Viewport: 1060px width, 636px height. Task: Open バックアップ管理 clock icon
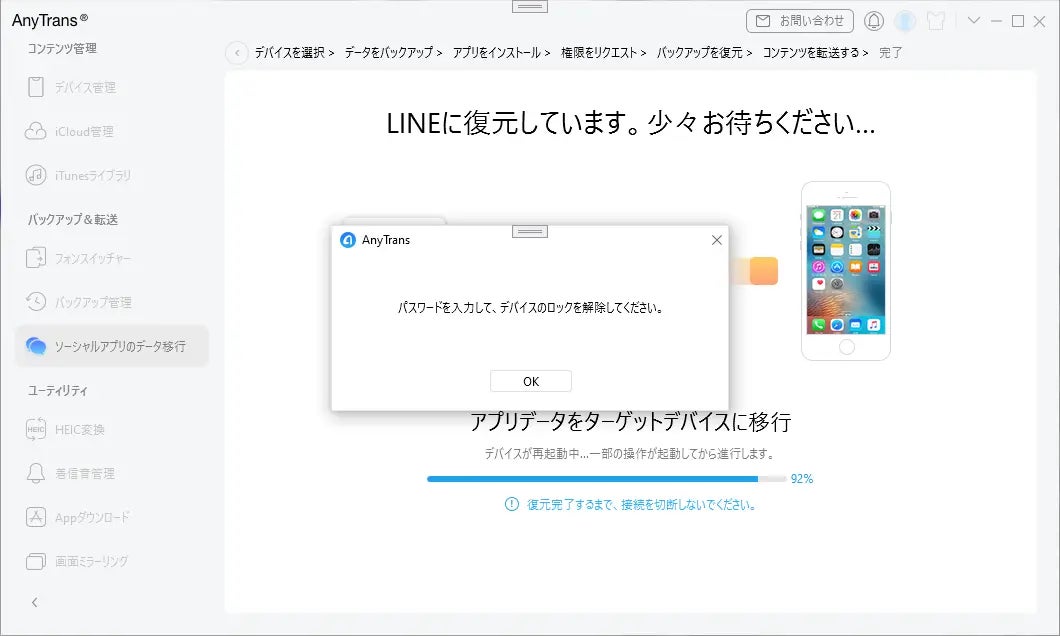36,301
